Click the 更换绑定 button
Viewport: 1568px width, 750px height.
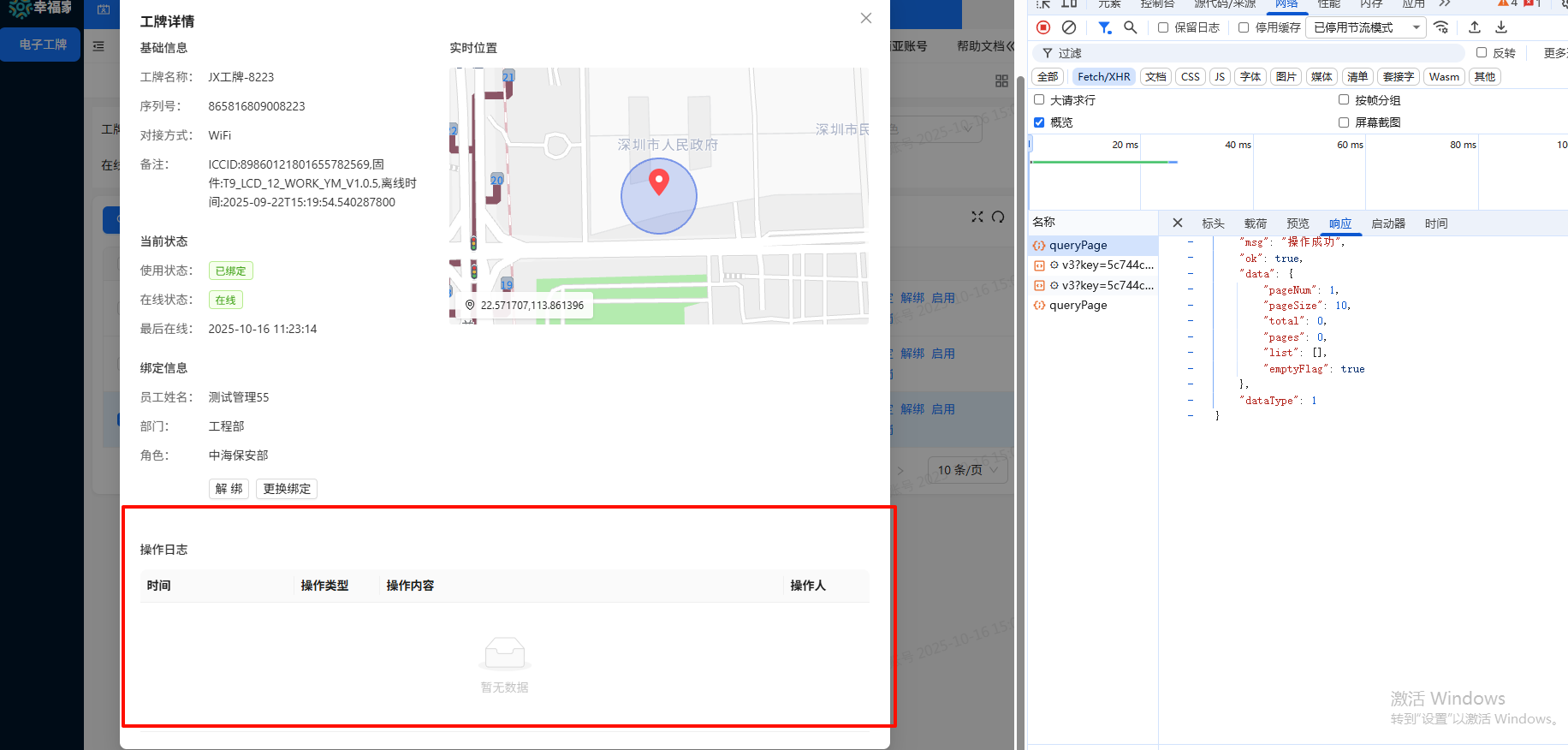287,489
